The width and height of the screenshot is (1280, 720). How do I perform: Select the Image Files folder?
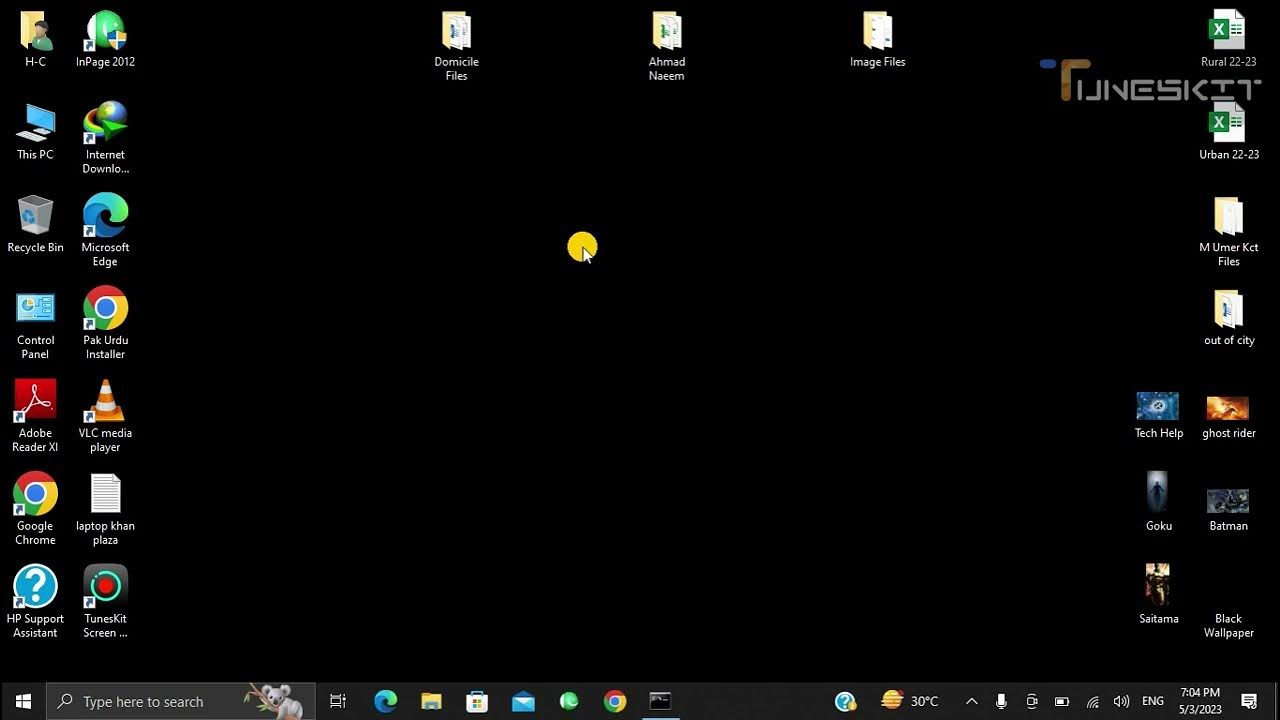click(877, 40)
